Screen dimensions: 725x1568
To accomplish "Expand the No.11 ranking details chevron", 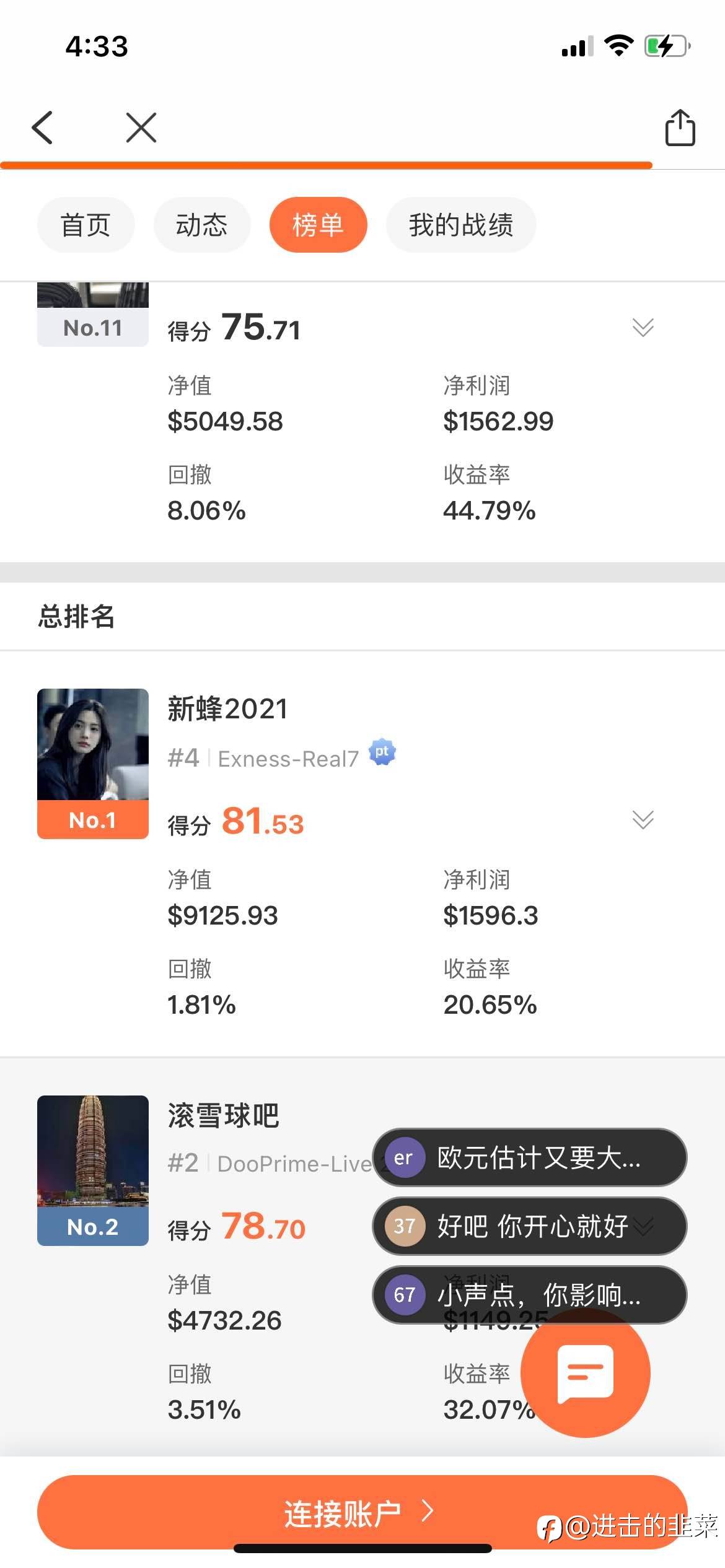I will pos(643,327).
